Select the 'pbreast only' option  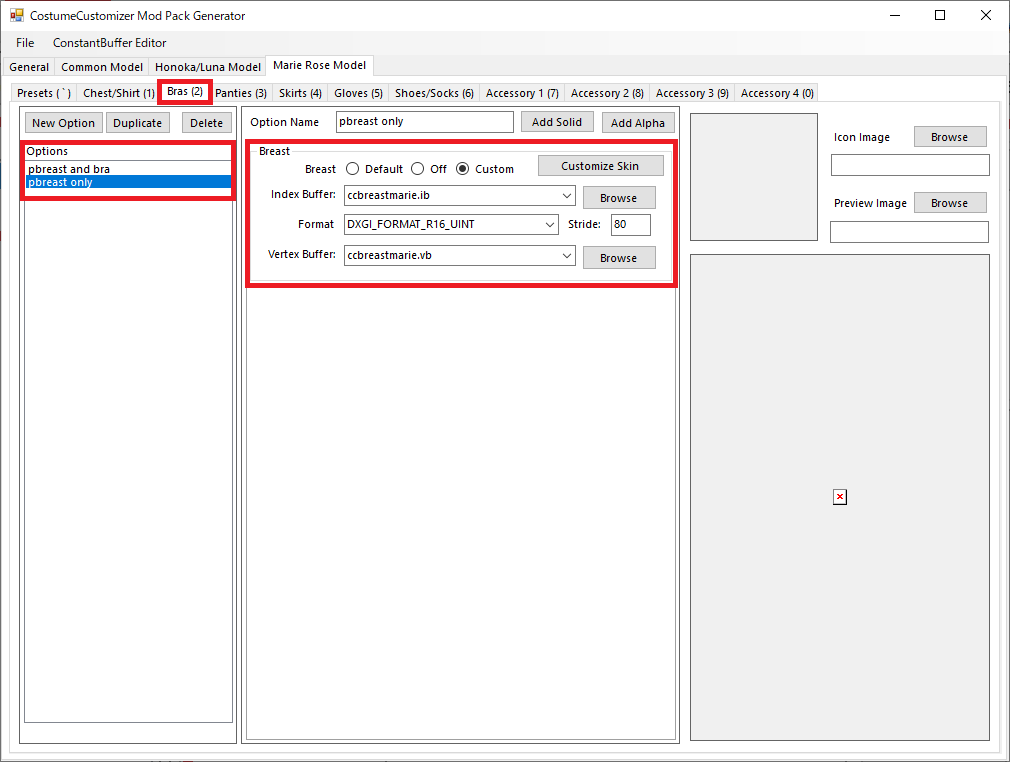[128, 182]
